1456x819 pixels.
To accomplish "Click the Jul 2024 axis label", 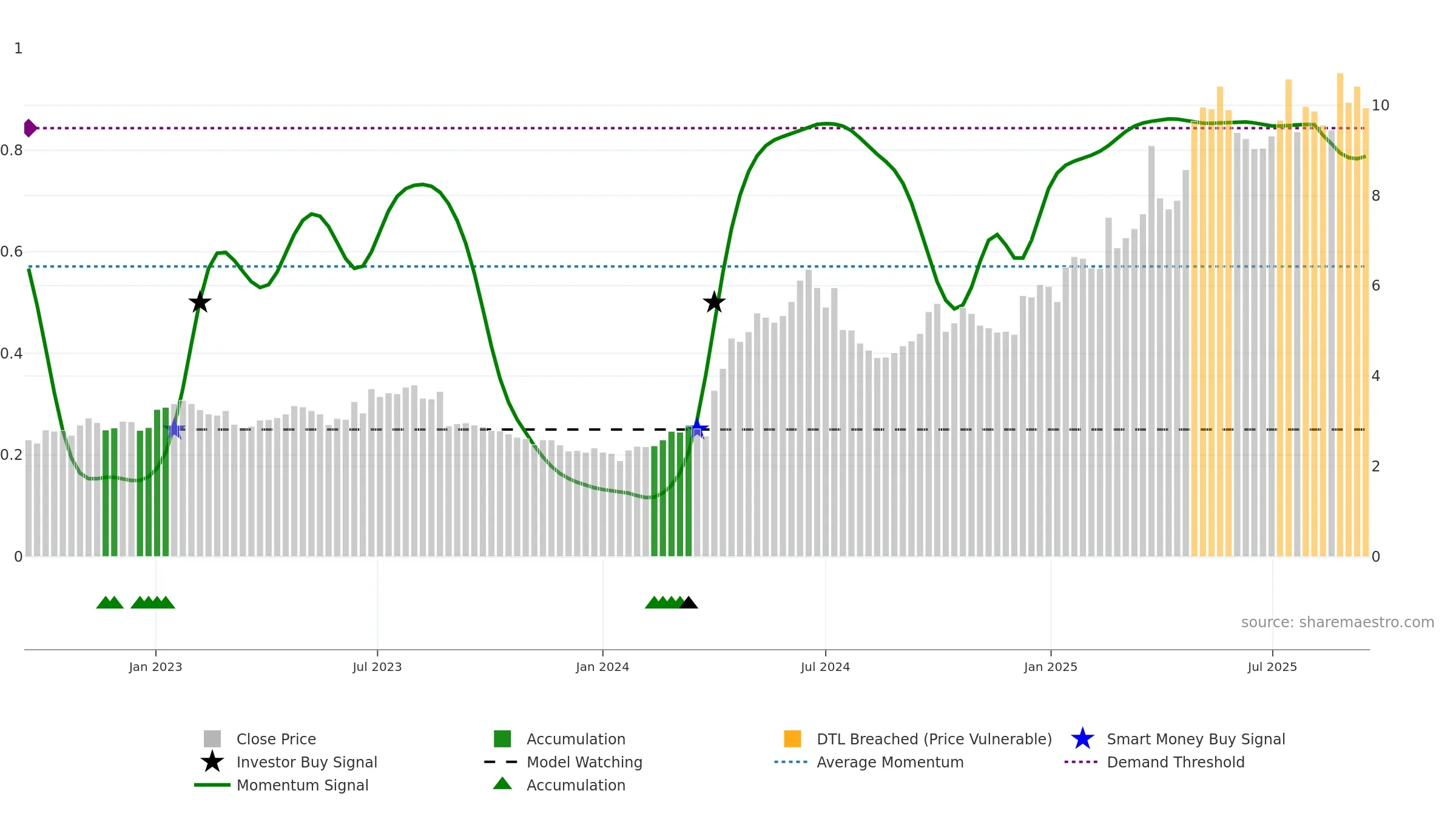I will pyautogui.click(x=825, y=667).
